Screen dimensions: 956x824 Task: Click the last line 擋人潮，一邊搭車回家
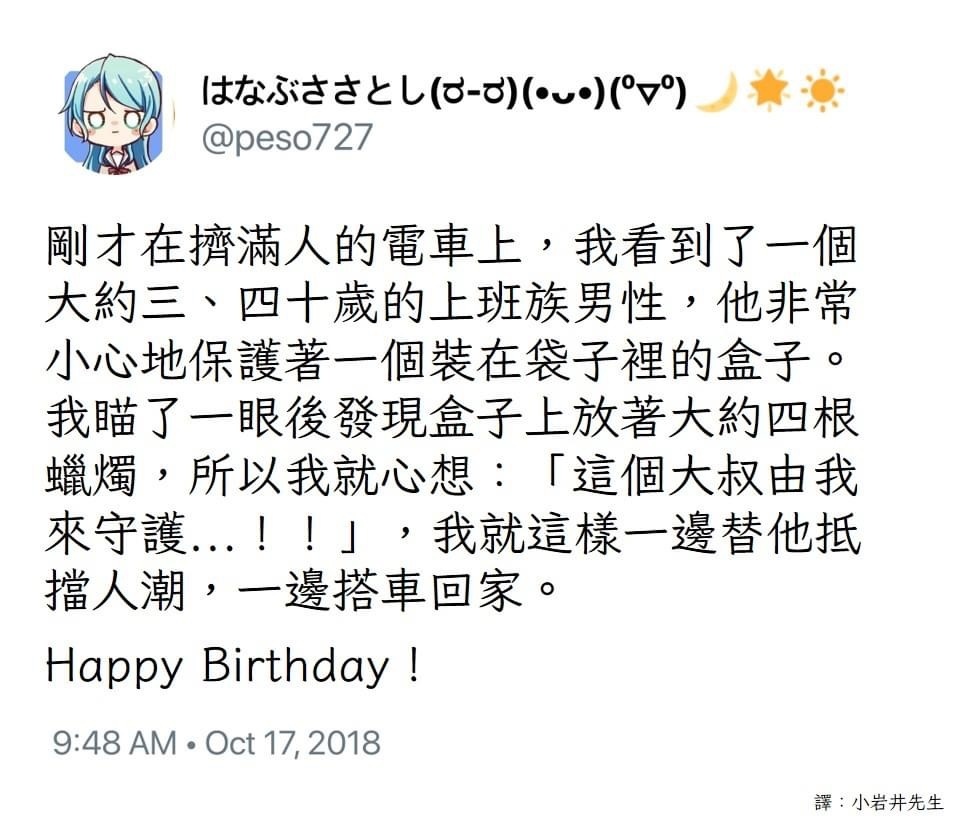302,590
